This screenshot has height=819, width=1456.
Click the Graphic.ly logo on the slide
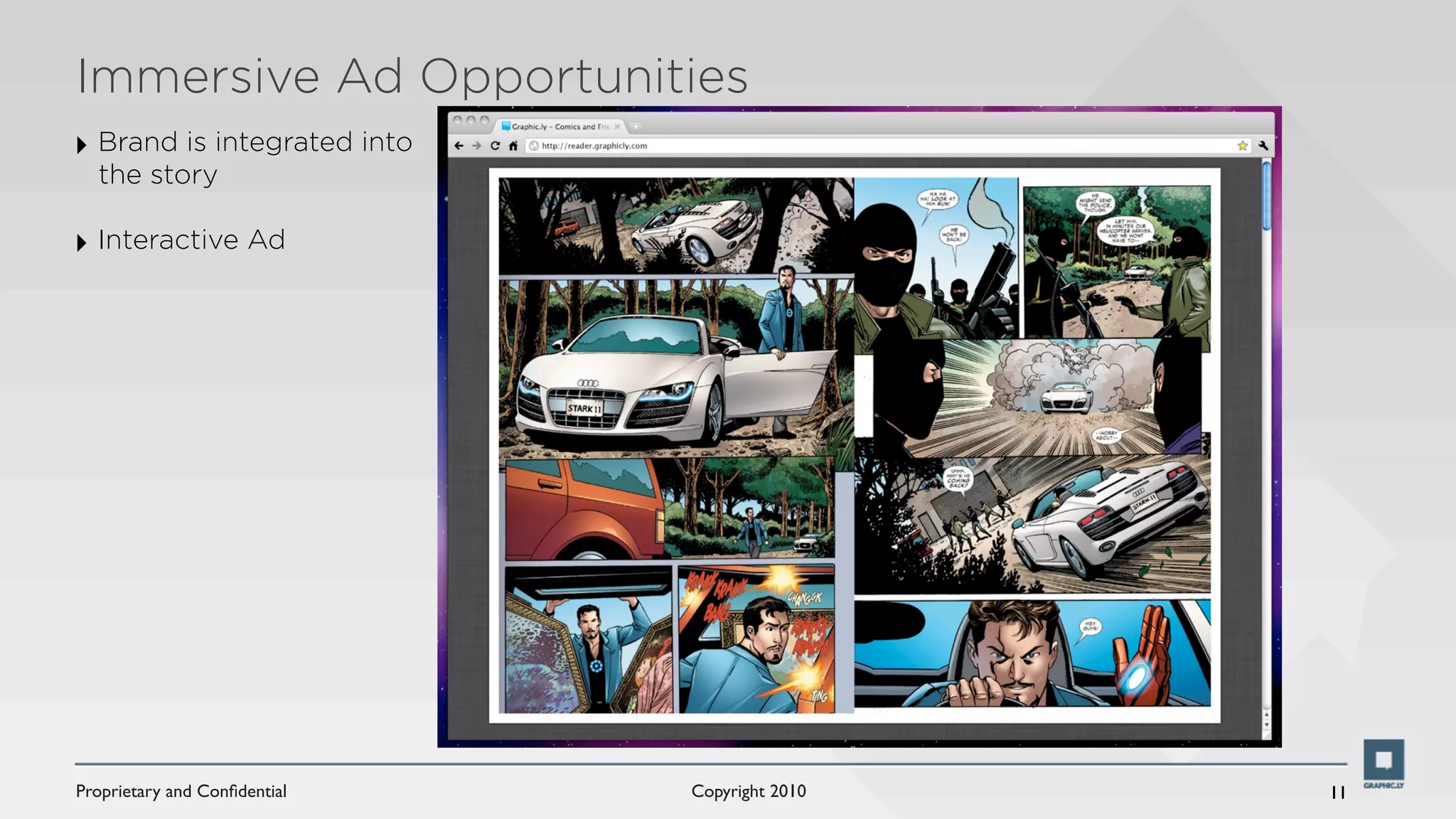[x=1383, y=764]
